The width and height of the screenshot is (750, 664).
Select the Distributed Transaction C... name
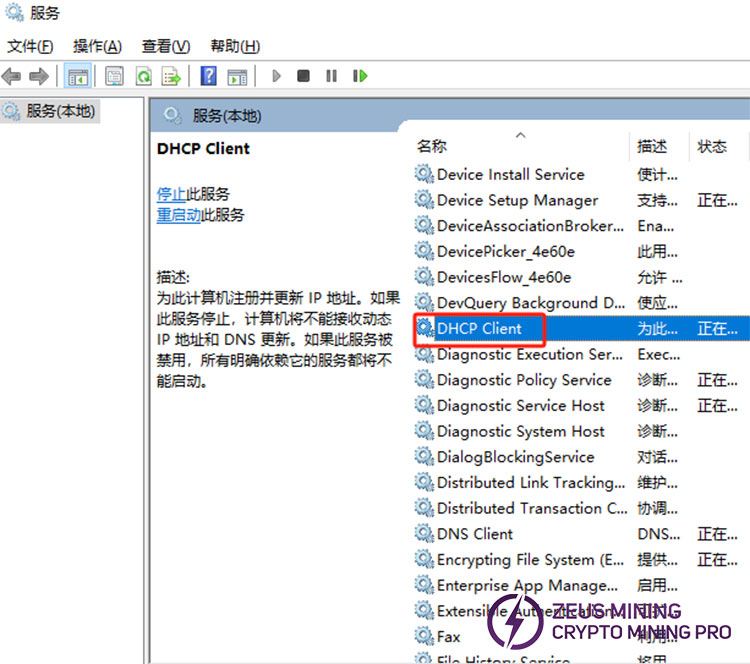point(532,508)
